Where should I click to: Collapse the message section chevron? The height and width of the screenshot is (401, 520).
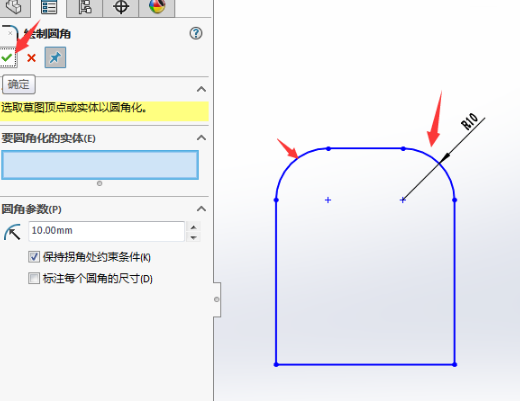click(x=201, y=89)
